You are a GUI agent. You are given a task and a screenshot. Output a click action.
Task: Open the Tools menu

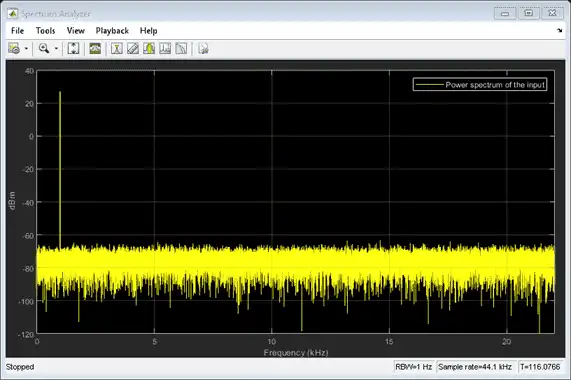(x=46, y=31)
